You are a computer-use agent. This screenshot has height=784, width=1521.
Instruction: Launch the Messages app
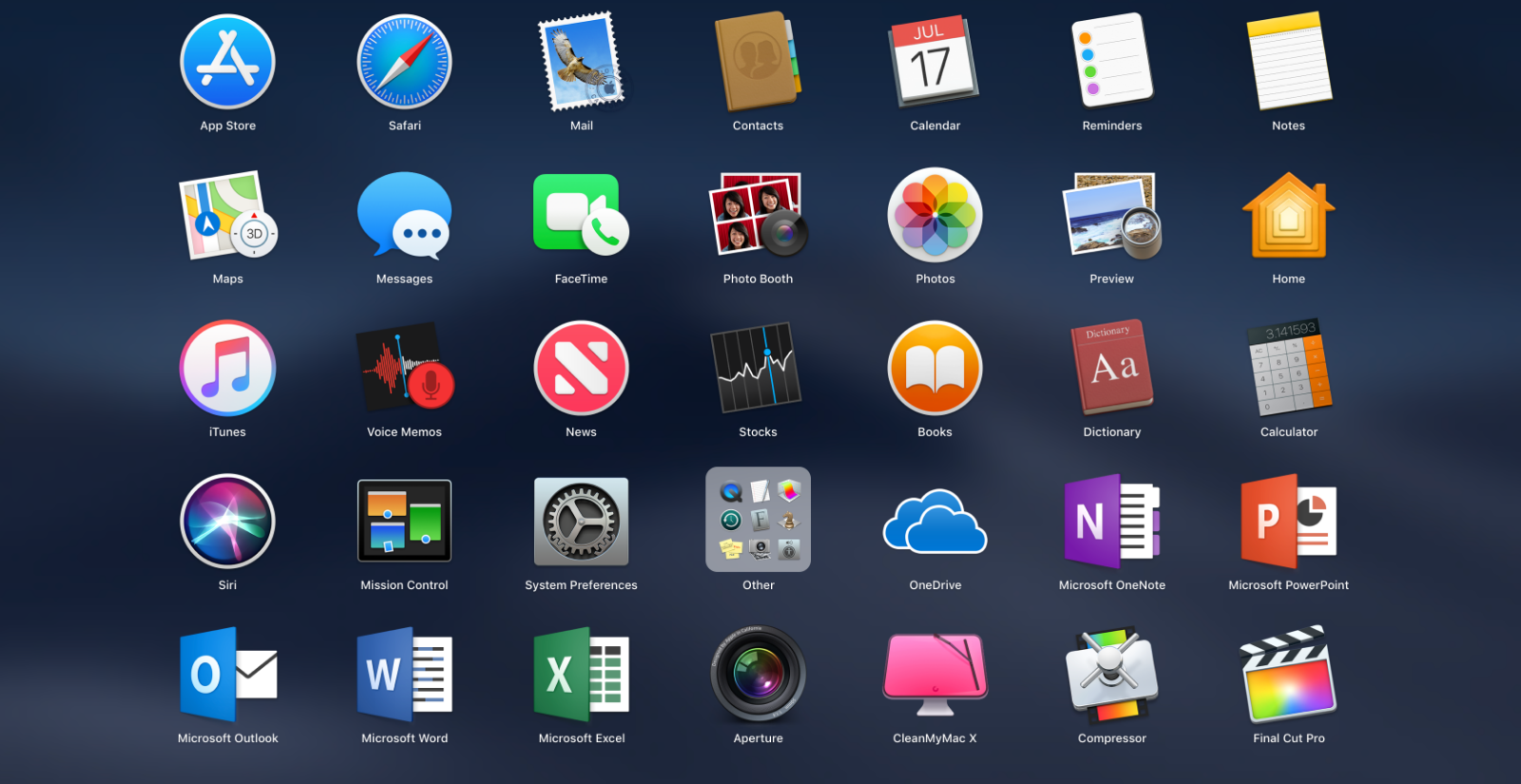pos(404,215)
